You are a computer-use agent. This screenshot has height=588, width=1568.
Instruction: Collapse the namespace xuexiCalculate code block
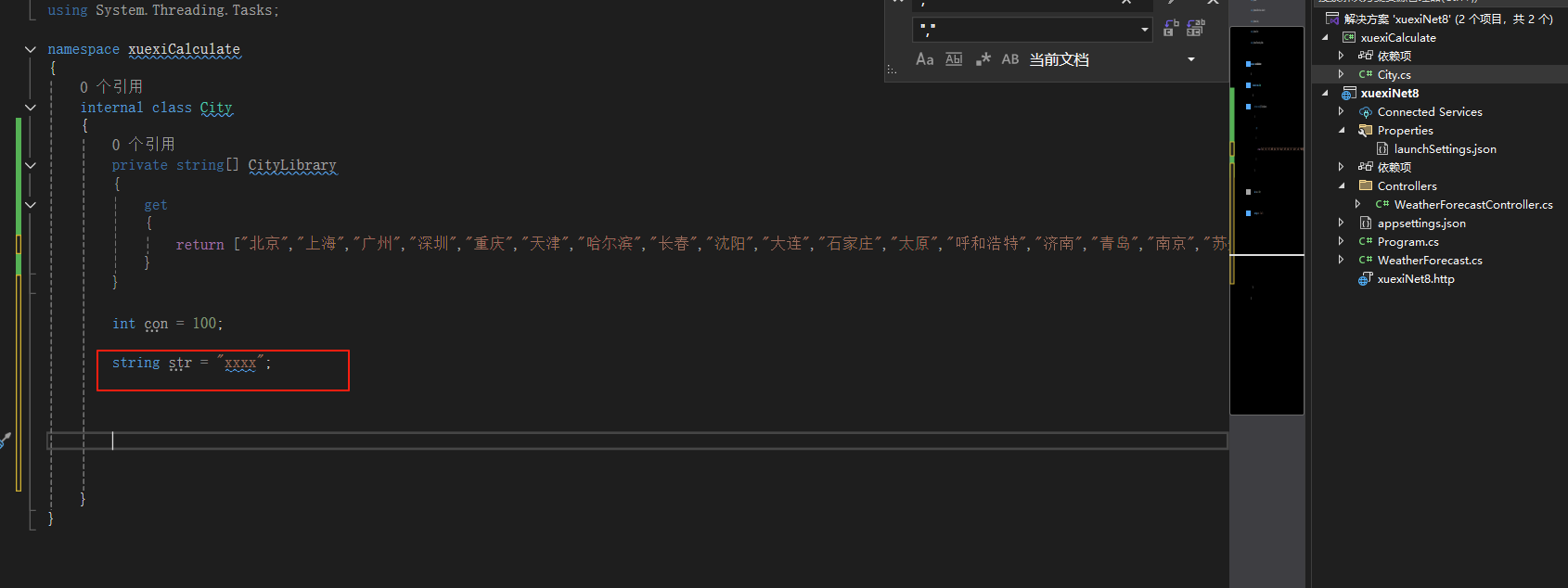(x=31, y=49)
